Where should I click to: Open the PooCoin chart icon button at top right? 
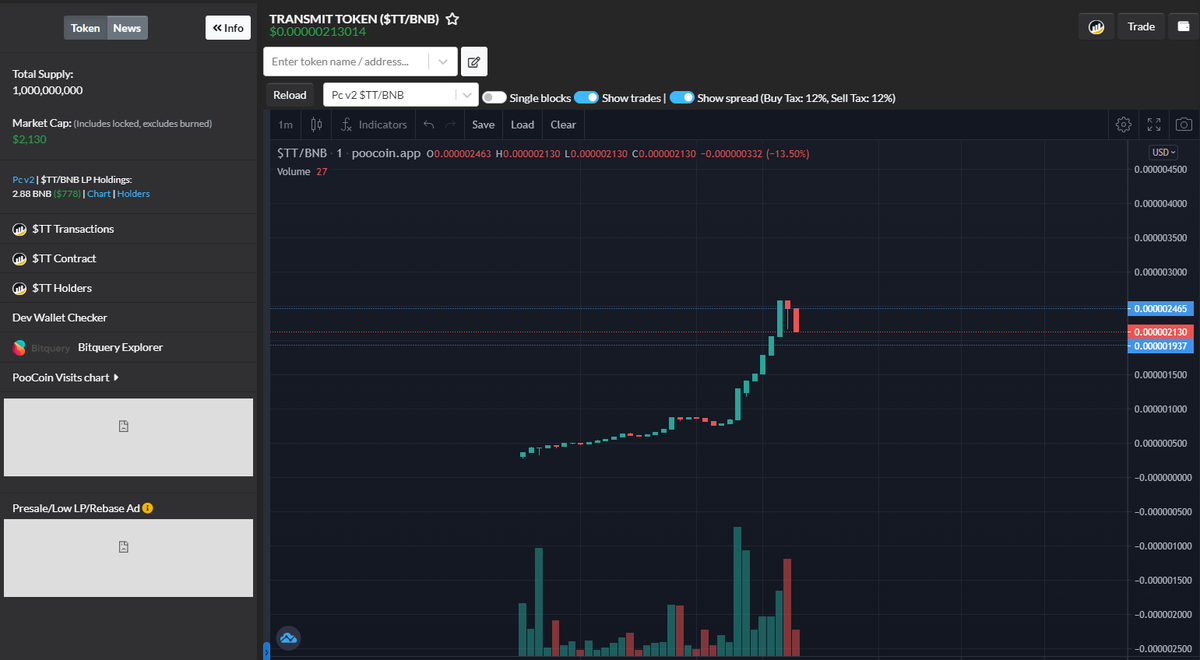point(1096,27)
